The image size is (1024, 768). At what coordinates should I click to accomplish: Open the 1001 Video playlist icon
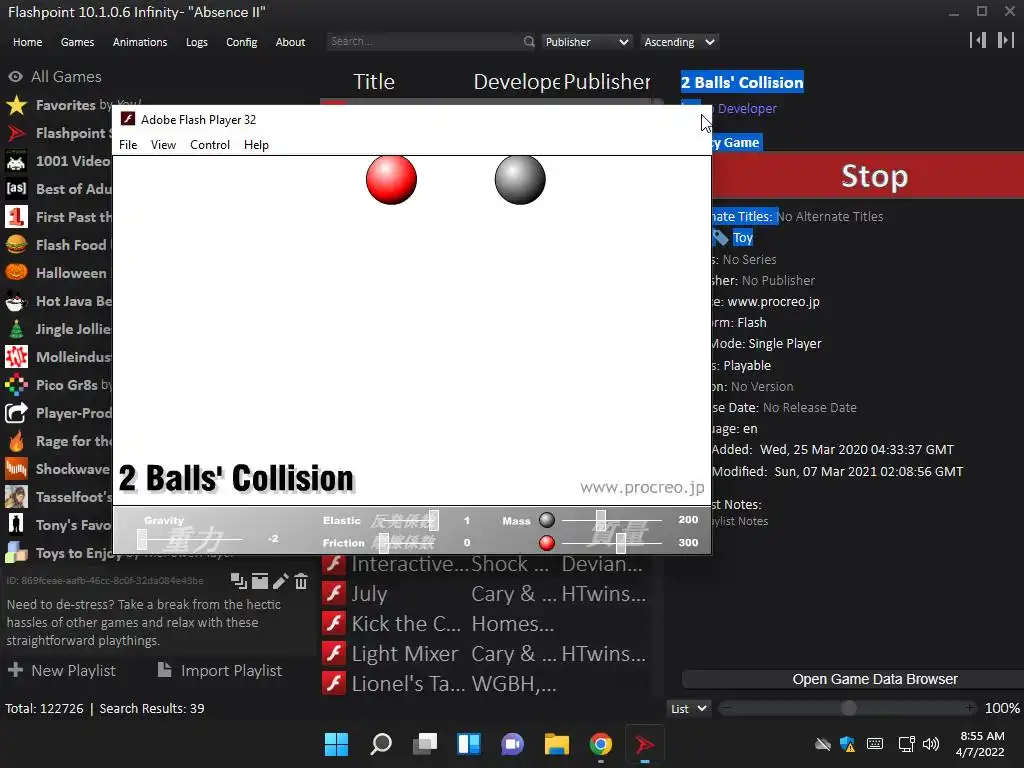pyautogui.click(x=16, y=161)
